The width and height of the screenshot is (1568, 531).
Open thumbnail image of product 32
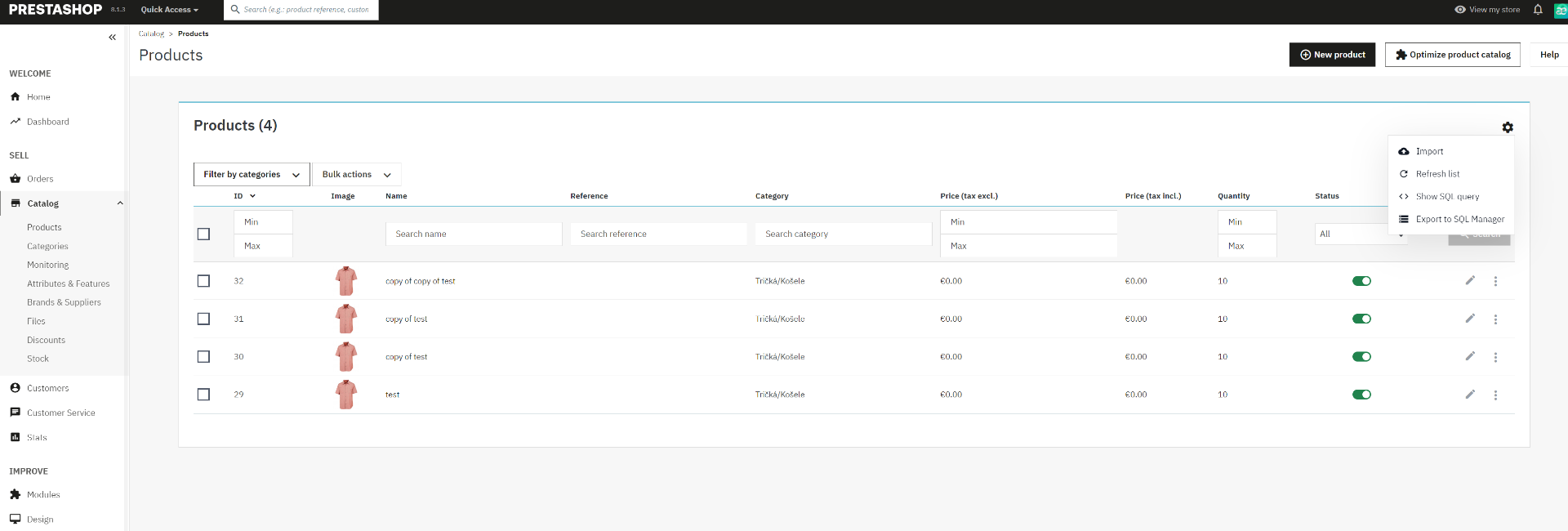(x=346, y=281)
